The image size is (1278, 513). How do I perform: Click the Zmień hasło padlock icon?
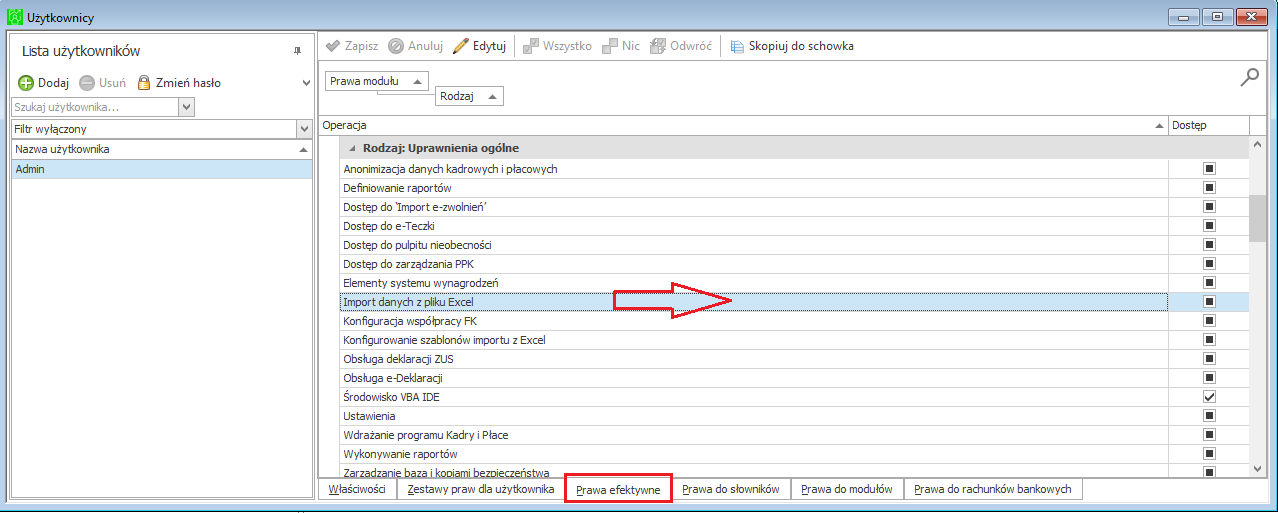pos(144,83)
